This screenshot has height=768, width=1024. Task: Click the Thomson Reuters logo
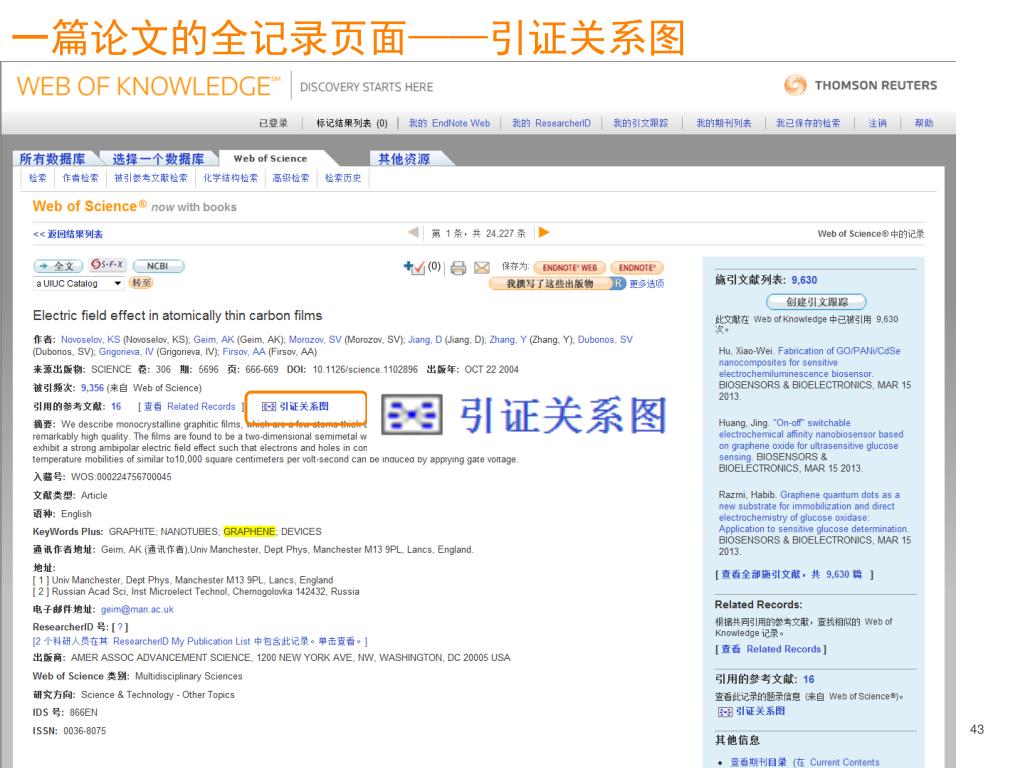point(861,86)
